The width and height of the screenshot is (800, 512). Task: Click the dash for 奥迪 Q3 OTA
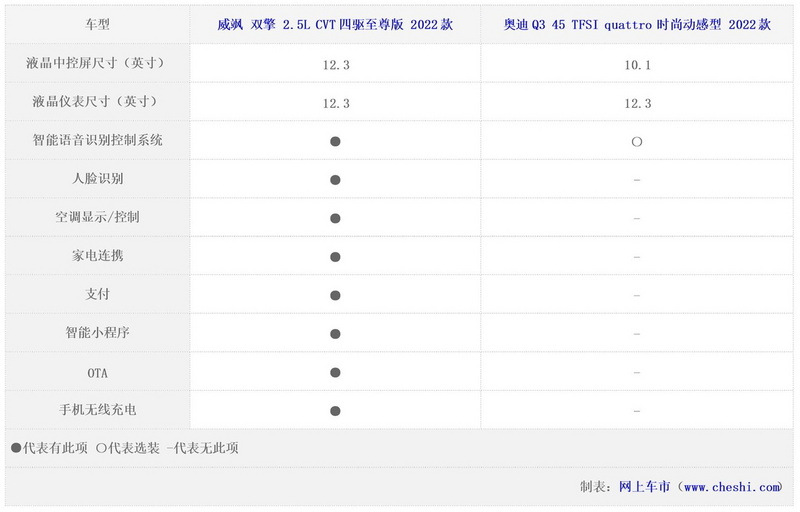[637, 372]
